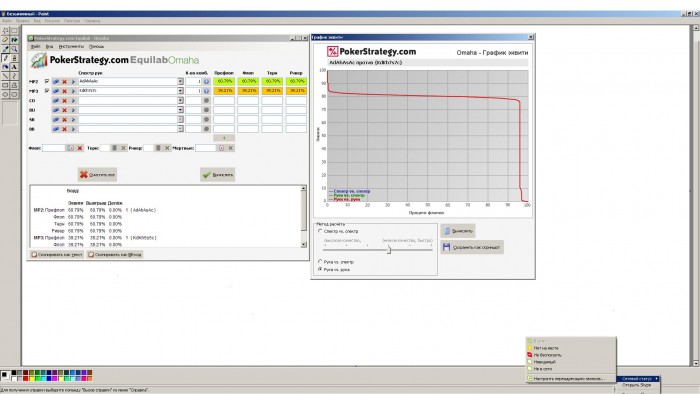Select the Text tool in Paint toolbox

click(x=14, y=67)
